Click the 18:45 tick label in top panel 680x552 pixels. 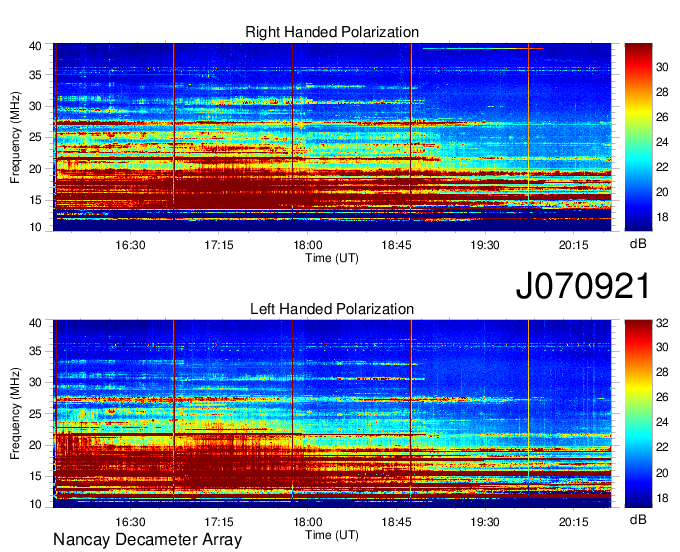click(396, 245)
